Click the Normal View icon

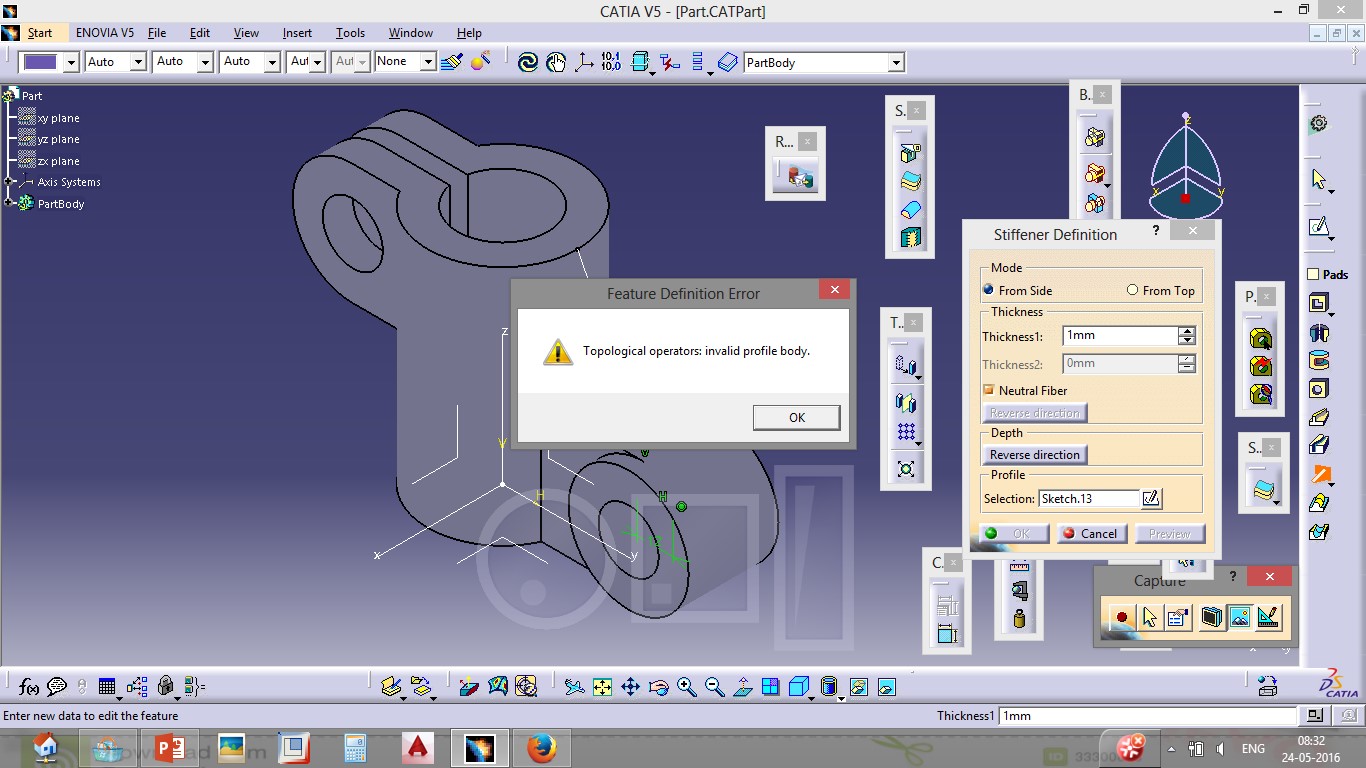(742, 686)
